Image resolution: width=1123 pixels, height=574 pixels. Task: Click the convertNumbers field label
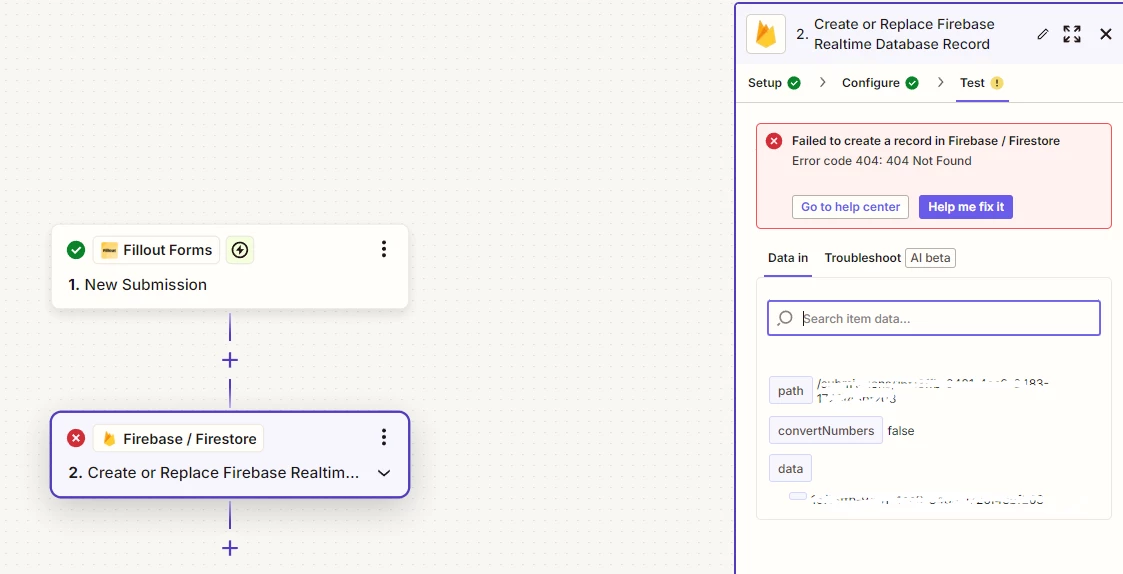pos(826,431)
